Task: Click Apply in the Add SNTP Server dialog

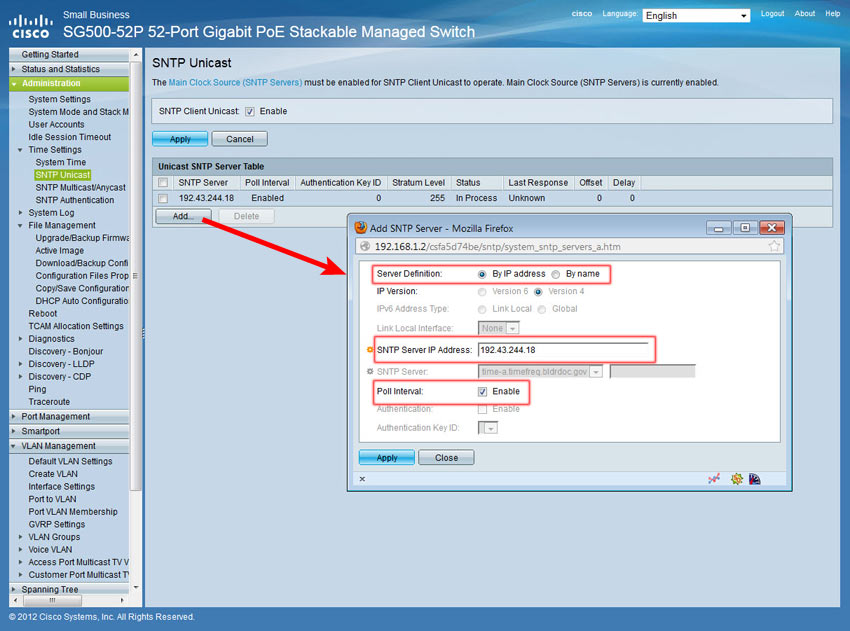Action: pos(387,458)
